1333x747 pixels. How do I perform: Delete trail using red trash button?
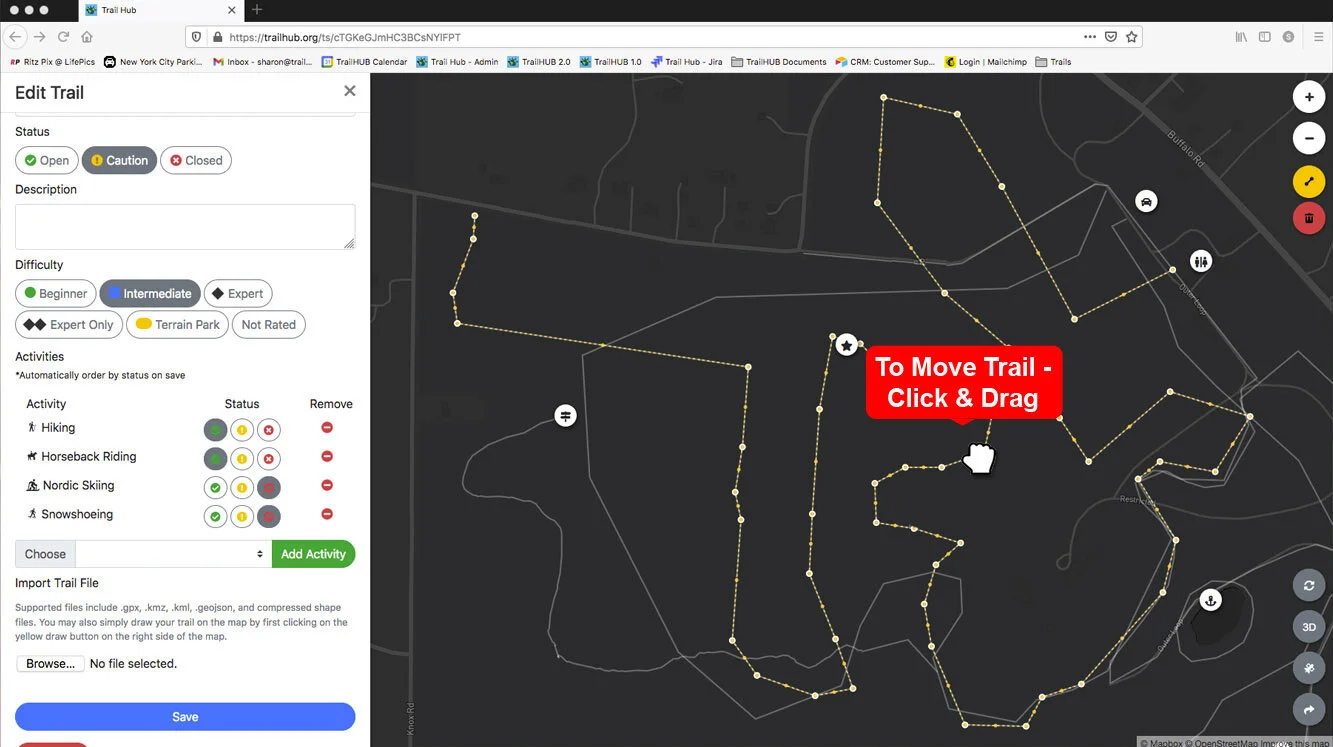[1309, 217]
